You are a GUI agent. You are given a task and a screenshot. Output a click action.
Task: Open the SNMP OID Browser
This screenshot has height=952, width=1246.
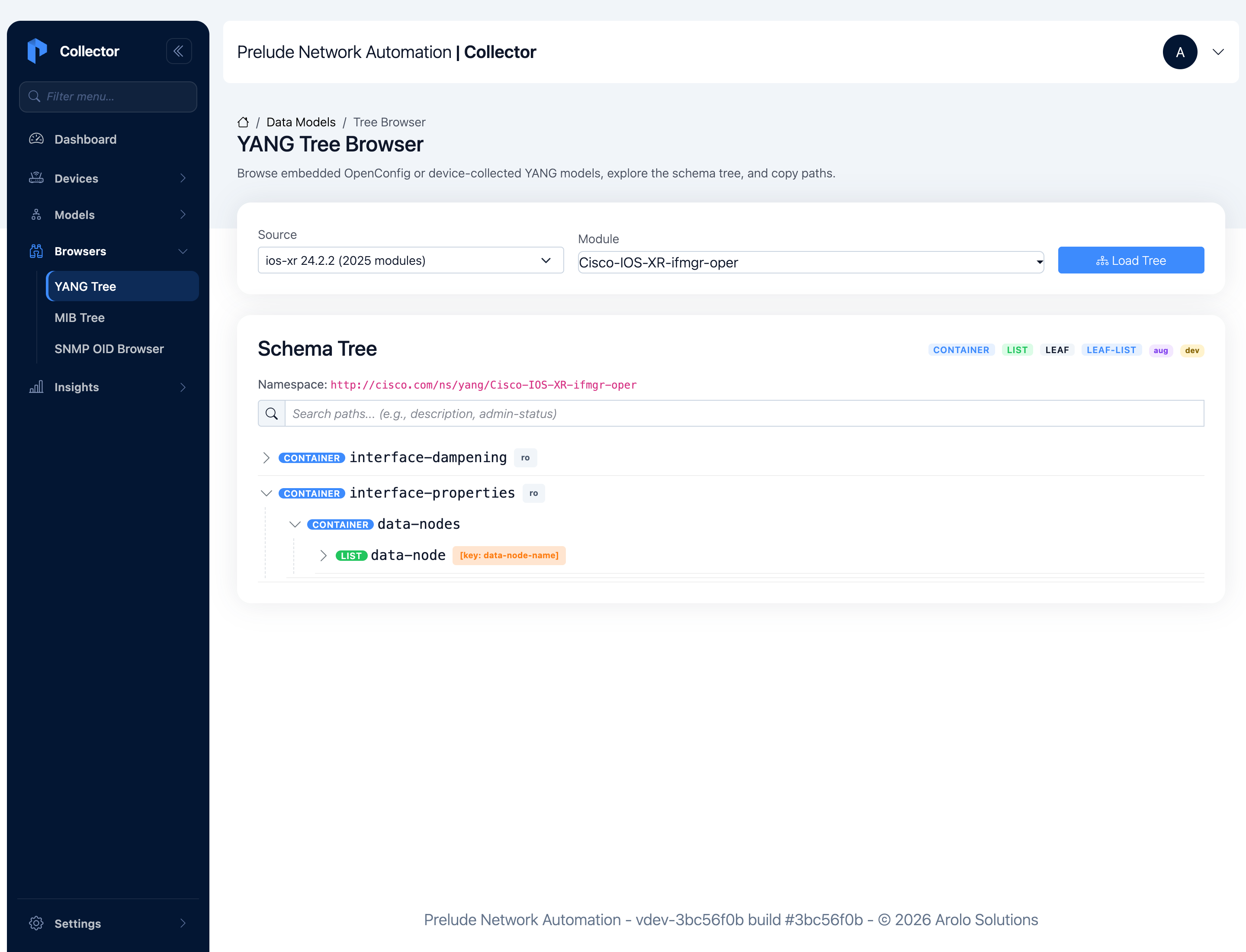point(109,348)
